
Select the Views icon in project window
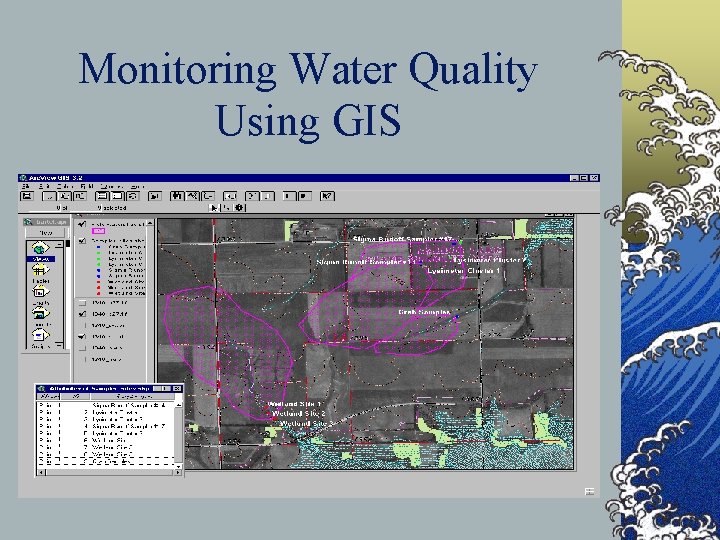(40, 248)
